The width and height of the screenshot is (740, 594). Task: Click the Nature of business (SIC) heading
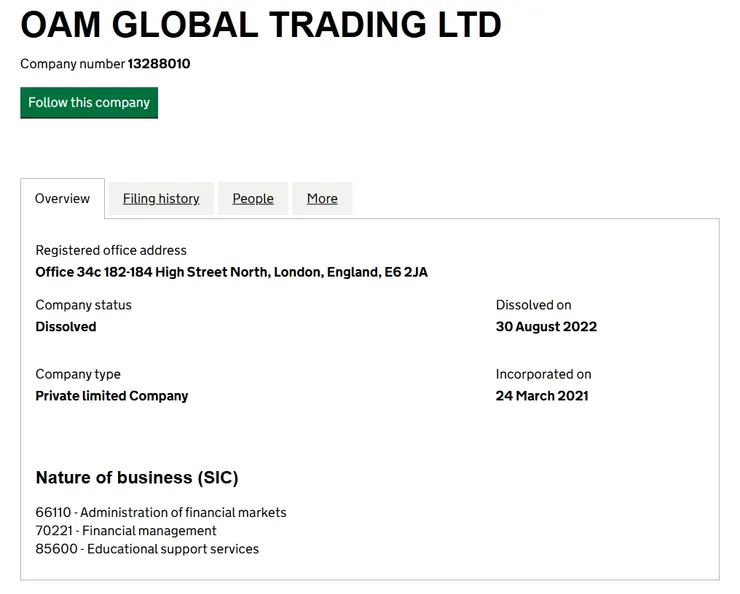click(x=137, y=478)
